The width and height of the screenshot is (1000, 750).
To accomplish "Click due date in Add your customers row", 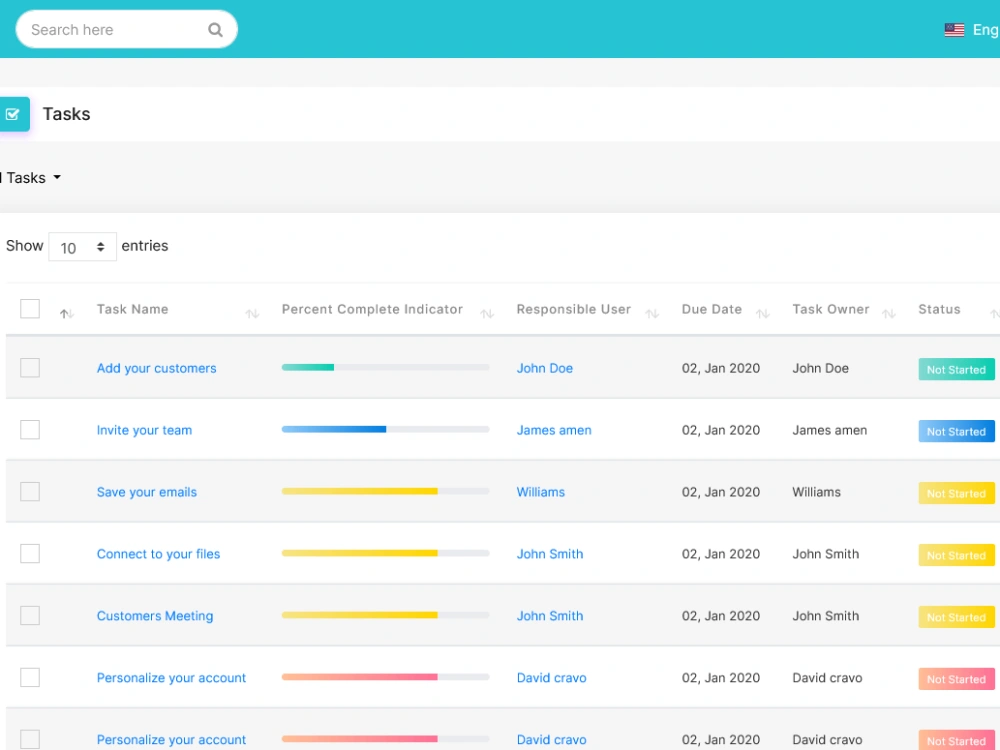I will click(x=721, y=368).
